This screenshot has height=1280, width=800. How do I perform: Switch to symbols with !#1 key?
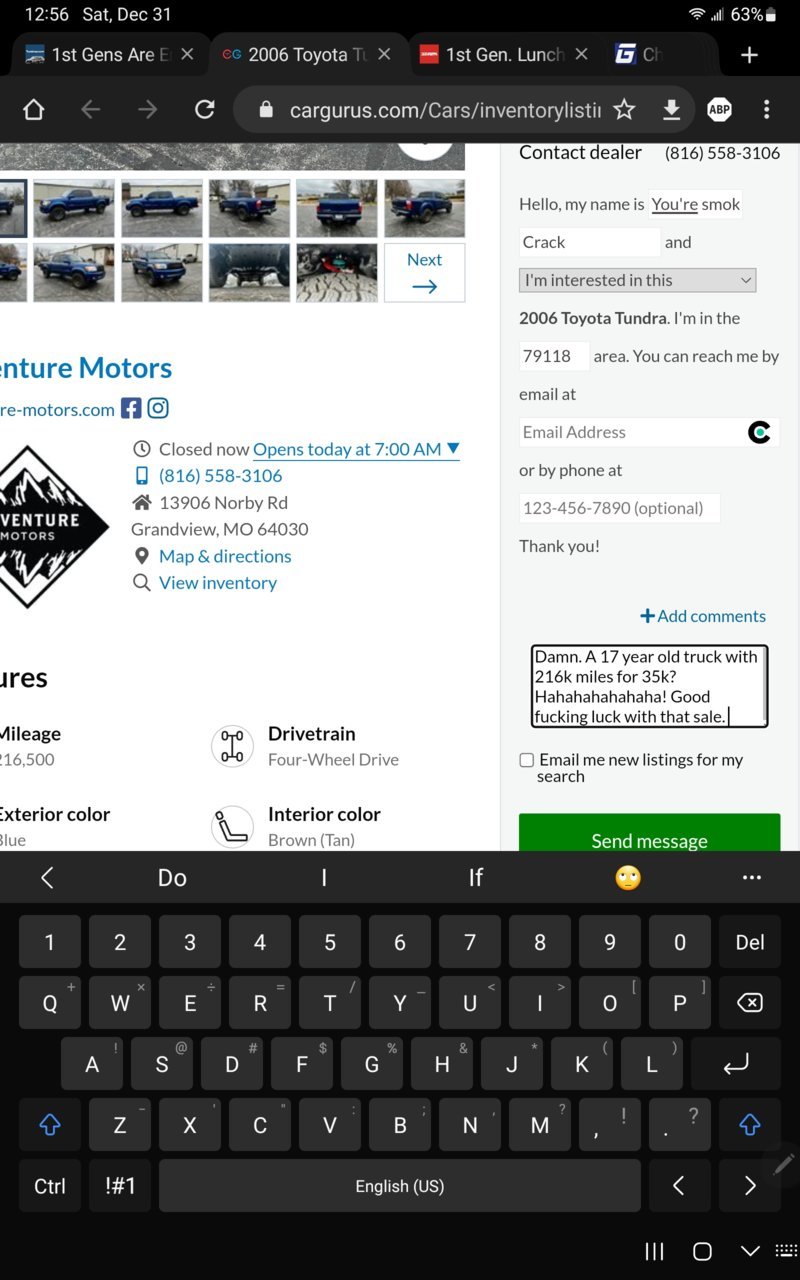coord(120,1186)
